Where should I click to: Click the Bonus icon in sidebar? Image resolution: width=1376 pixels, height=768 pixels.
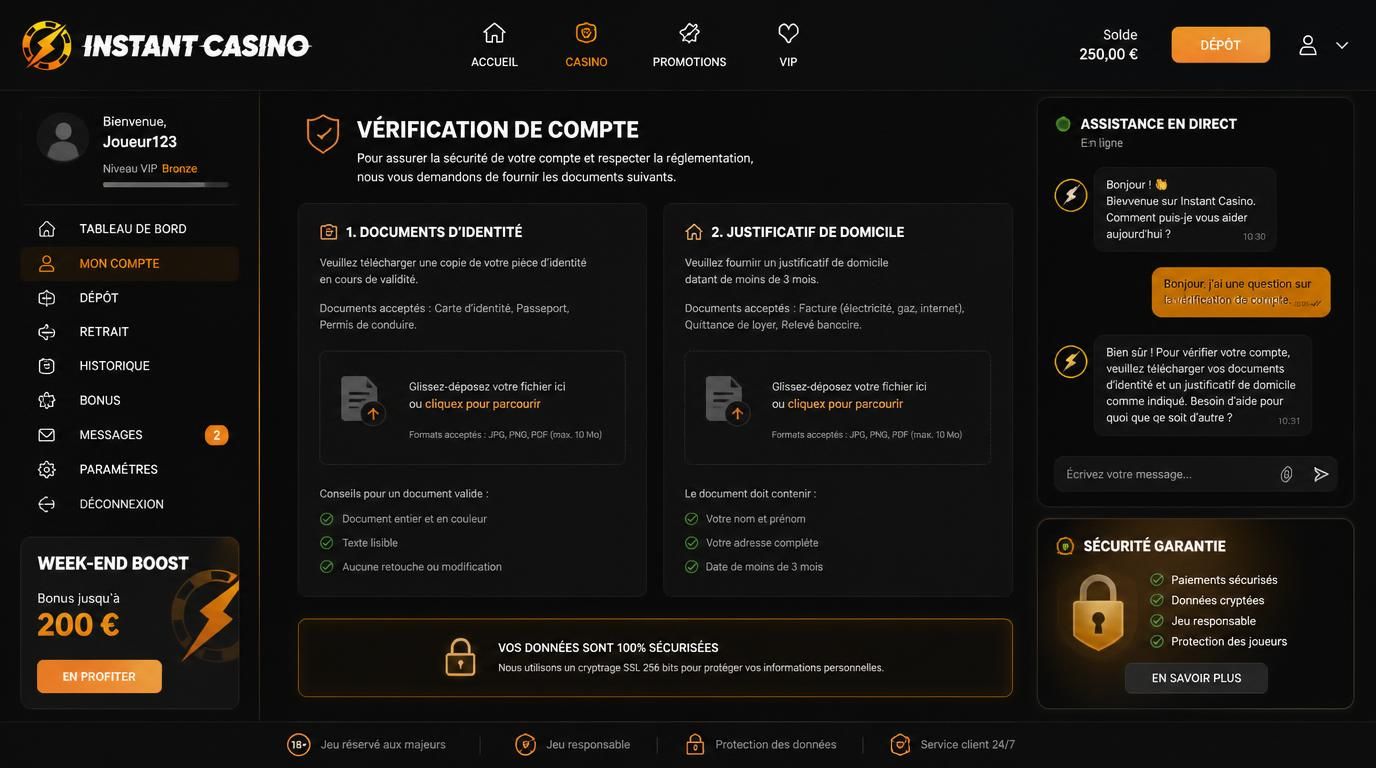click(47, 400)
